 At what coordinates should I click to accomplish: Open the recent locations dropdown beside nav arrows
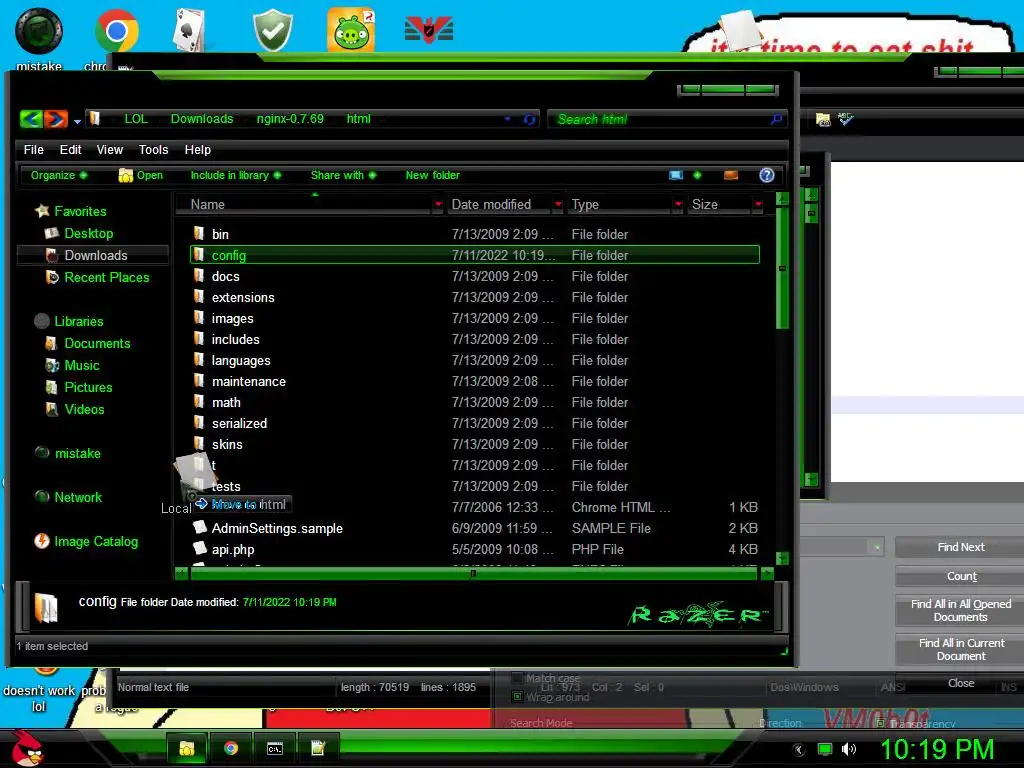(77, 121)
